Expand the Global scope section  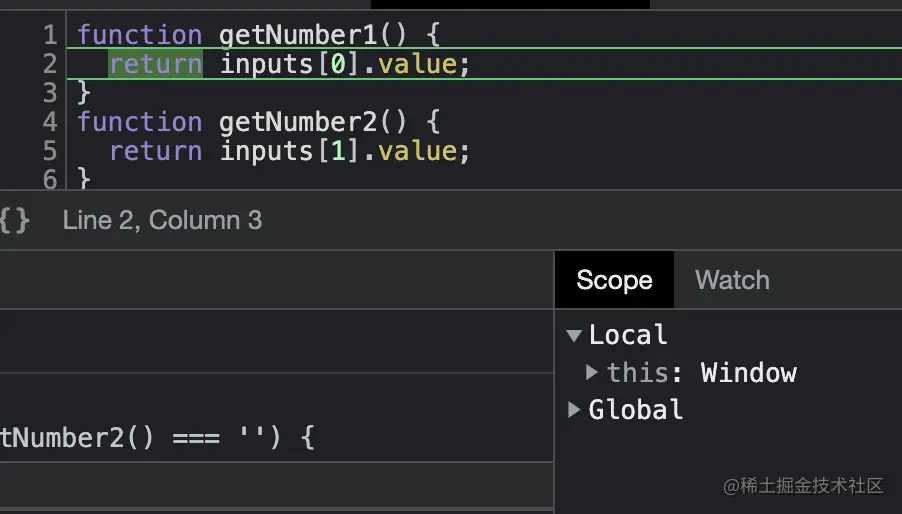(x=574, y=410)
